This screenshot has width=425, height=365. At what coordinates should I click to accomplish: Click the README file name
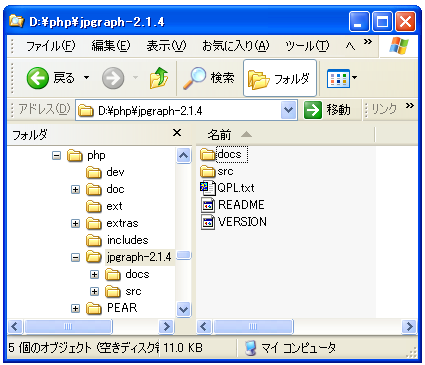click(241, 205)
